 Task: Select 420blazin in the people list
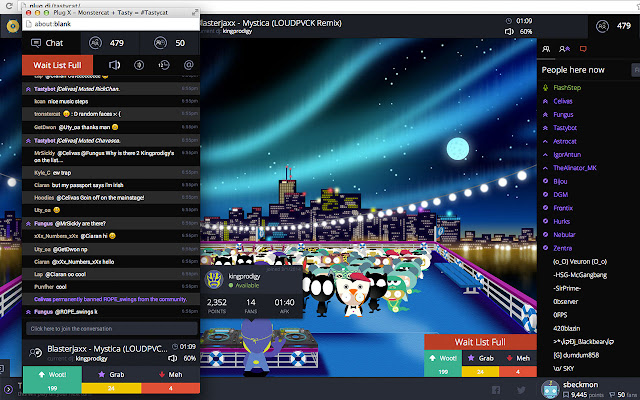pos(567,328)
